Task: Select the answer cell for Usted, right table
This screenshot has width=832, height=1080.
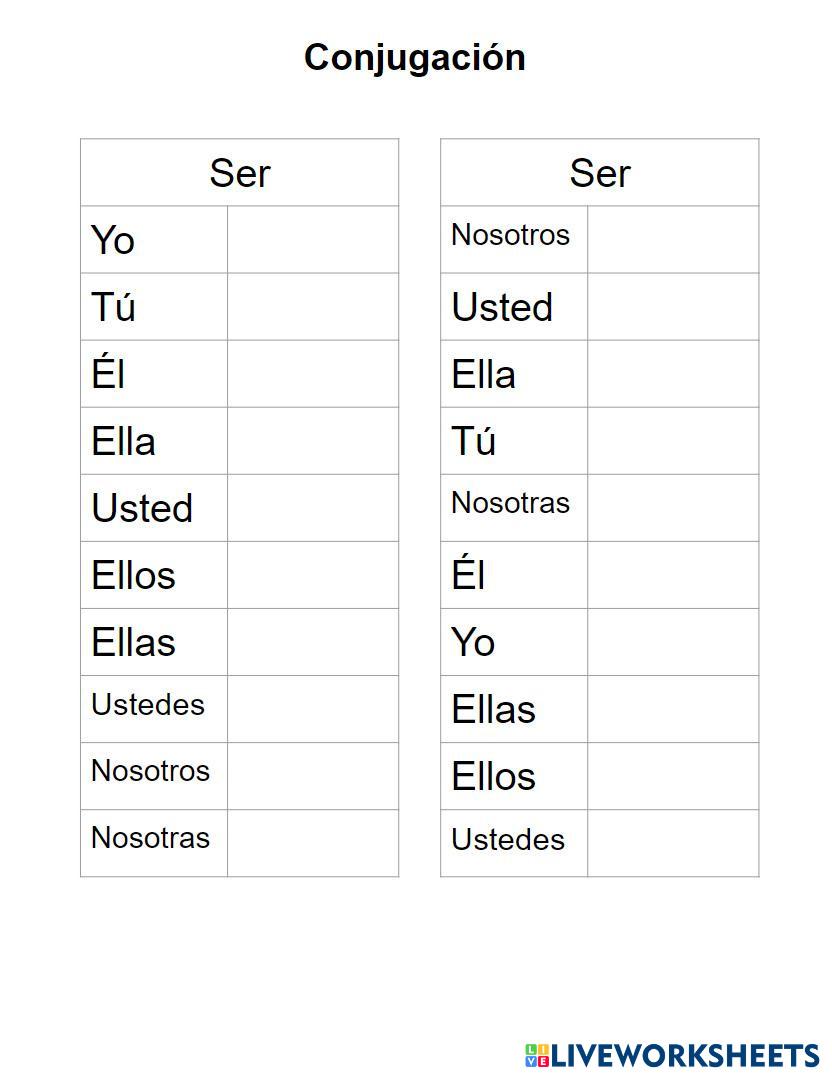Action: coord(673,307)
